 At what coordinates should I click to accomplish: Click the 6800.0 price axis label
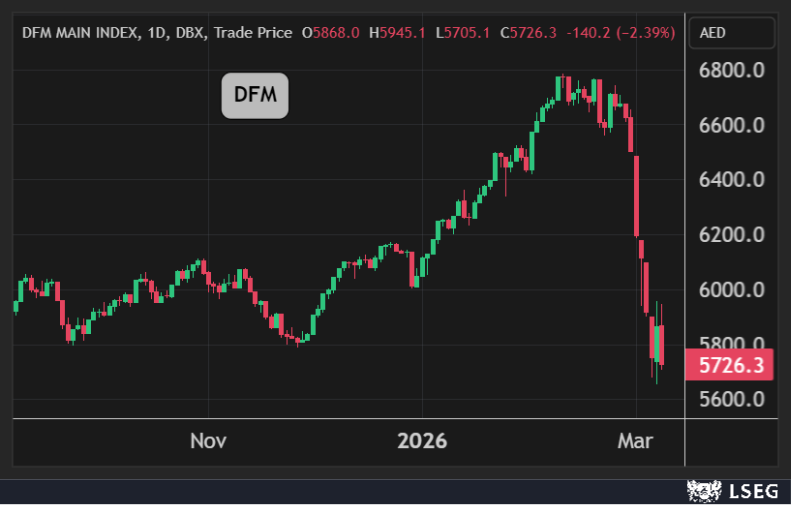point(732,72)
